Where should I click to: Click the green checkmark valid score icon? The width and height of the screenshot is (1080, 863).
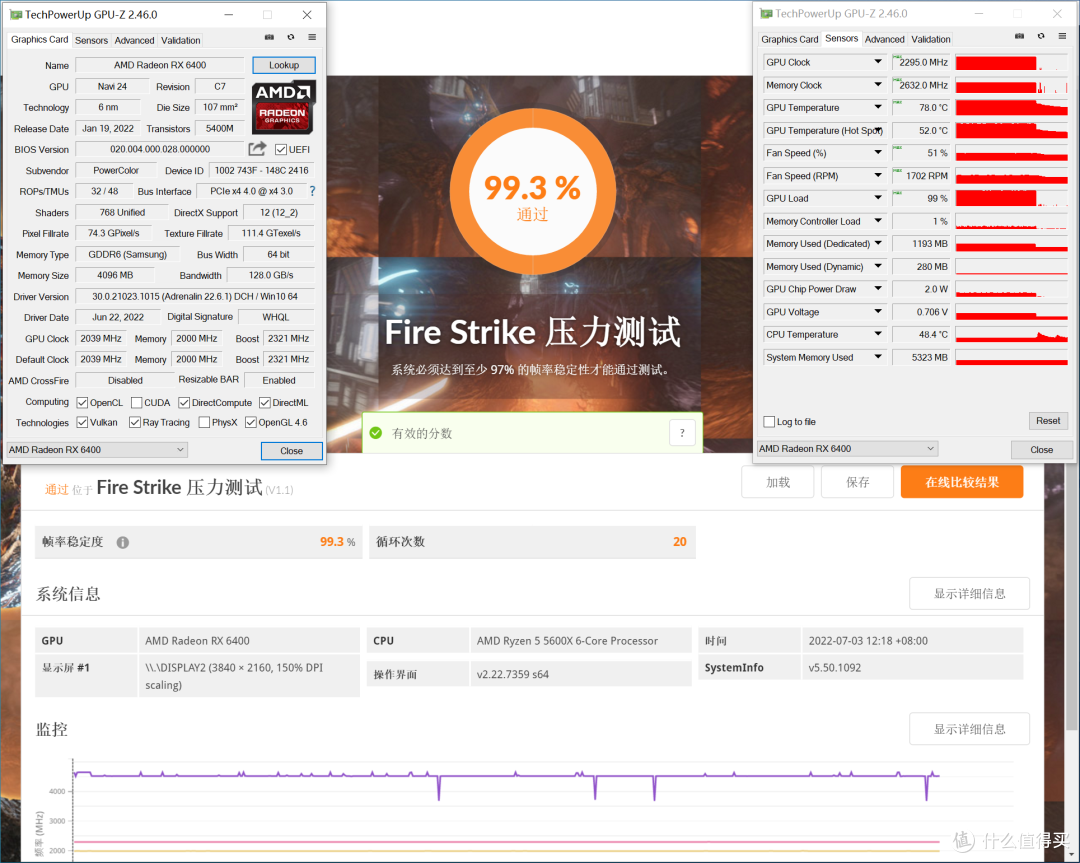point(375,433)
